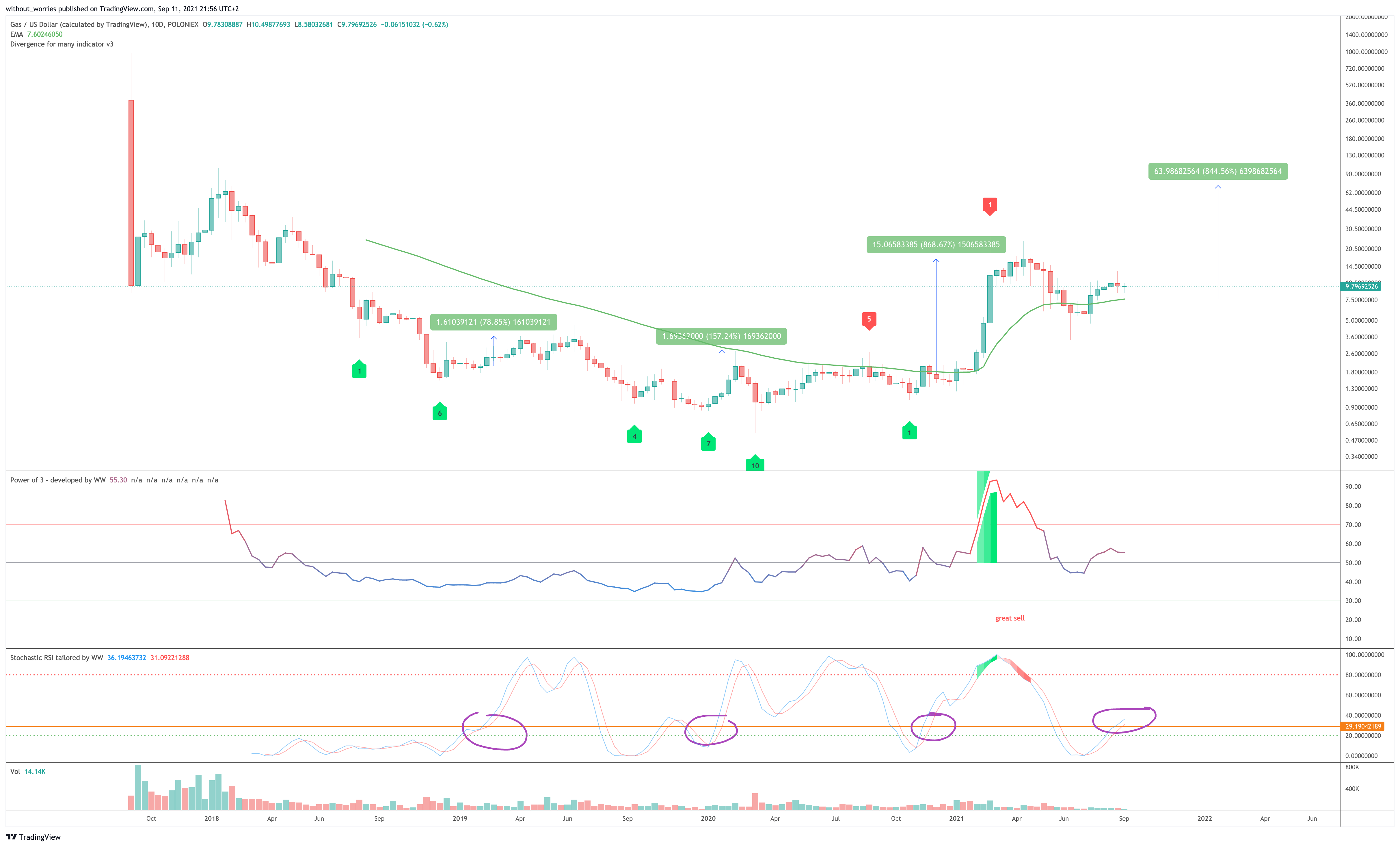Click the close price C9.79692526
The width and height of the screenshot is (1400, 847).
[357, 25]
